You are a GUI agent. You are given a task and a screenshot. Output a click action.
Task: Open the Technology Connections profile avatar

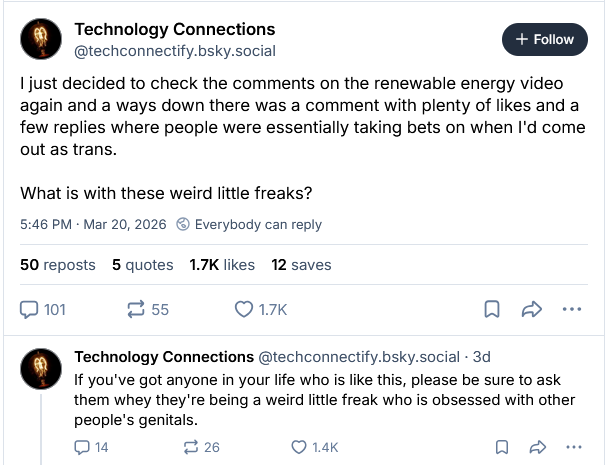tap(41, 39)
